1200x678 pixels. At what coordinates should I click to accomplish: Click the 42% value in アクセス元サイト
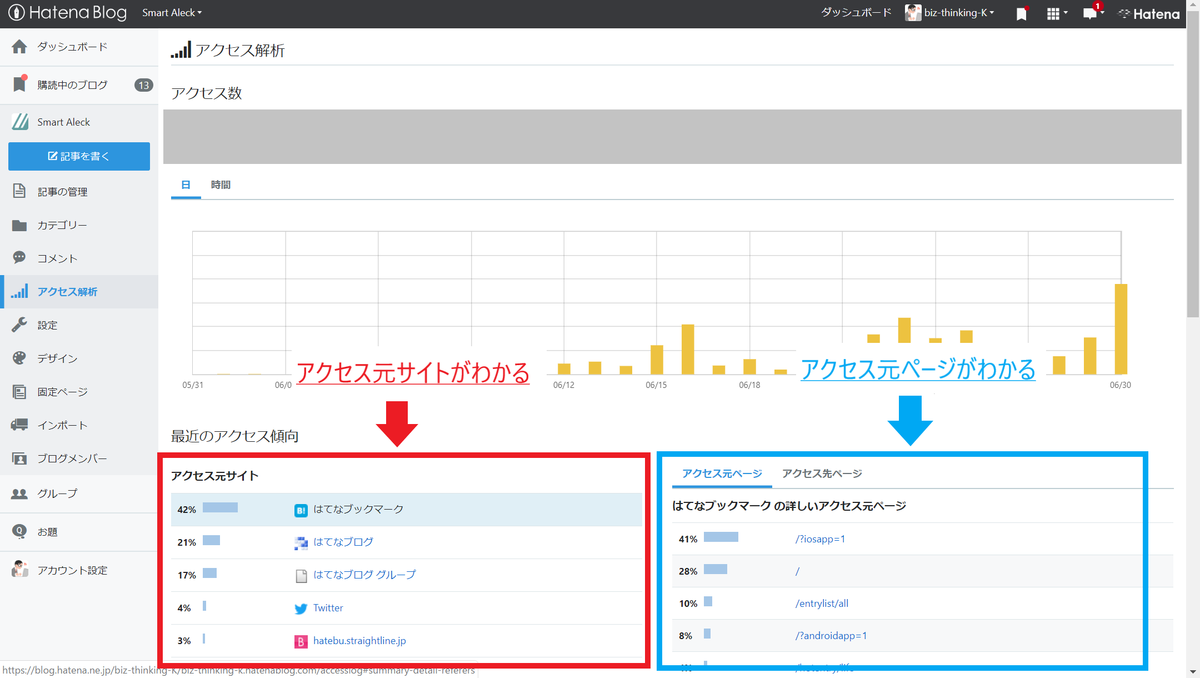tap(186, 510)
